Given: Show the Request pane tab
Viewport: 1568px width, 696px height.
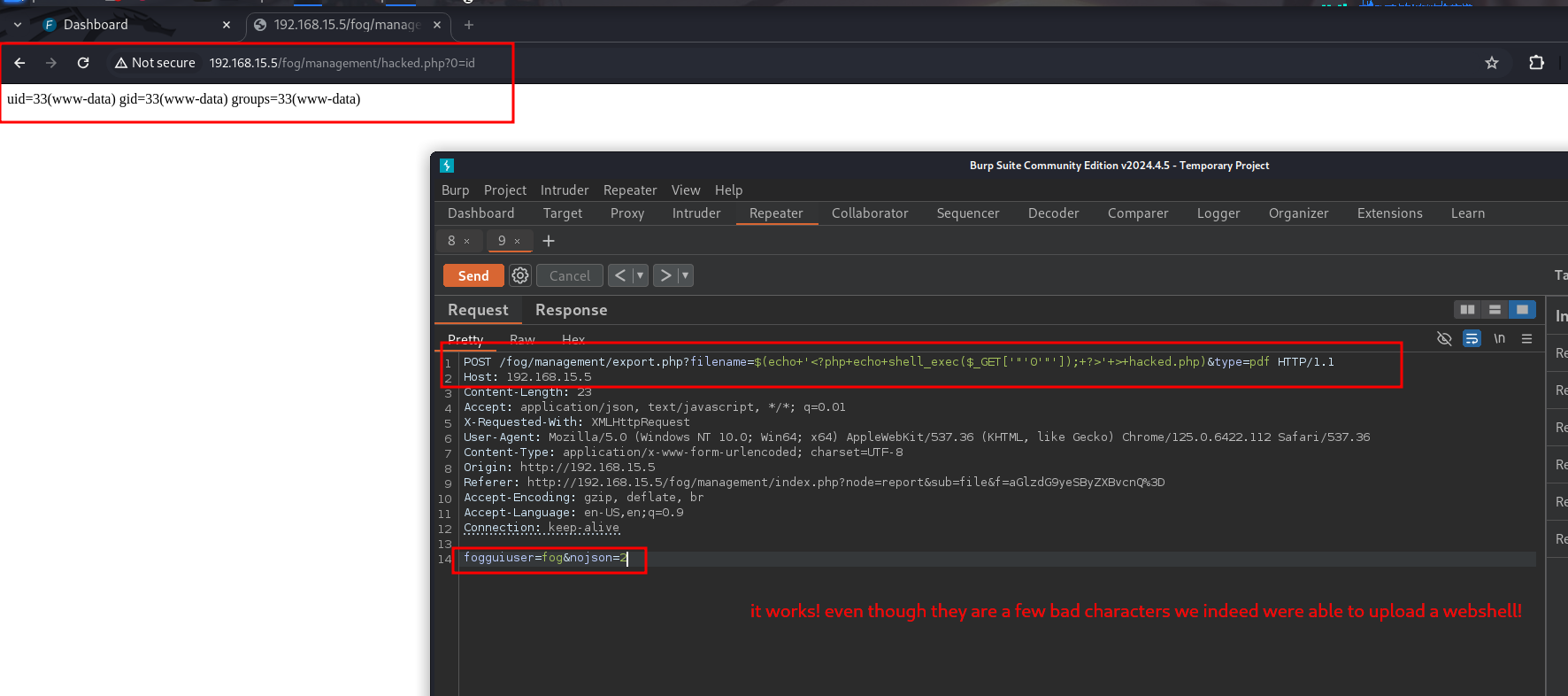Looking at the screenshot, I should pyautogui.click(x=478, y=310).
